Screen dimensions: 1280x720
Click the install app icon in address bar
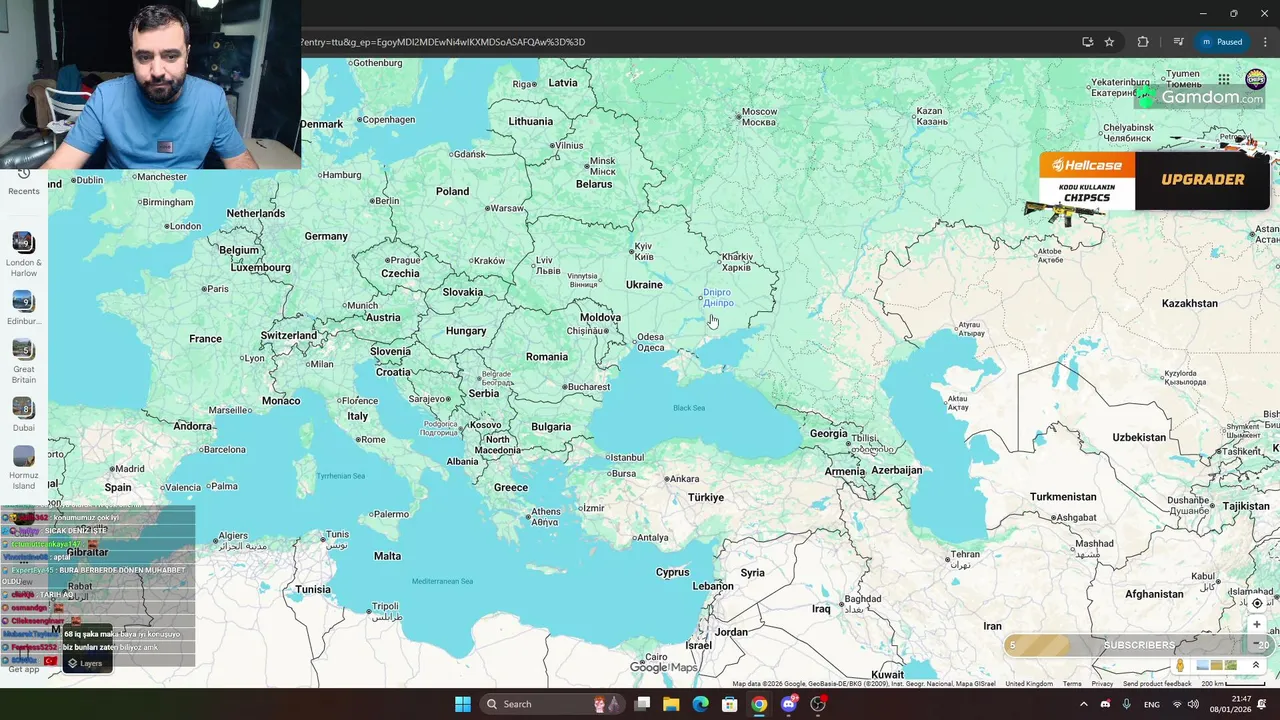[x=1087, y=42]
